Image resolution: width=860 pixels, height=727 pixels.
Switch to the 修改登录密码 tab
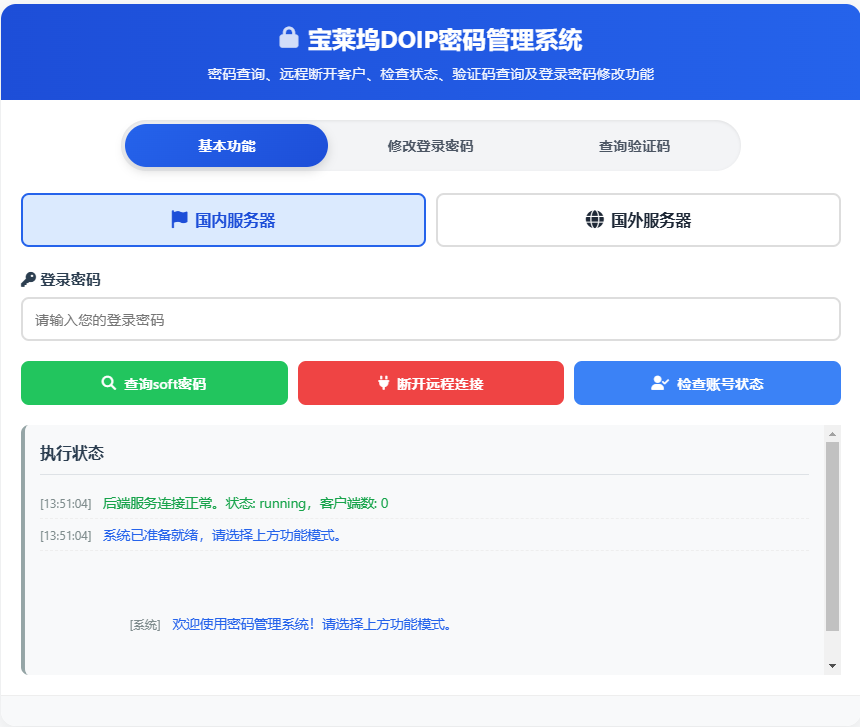432,145
